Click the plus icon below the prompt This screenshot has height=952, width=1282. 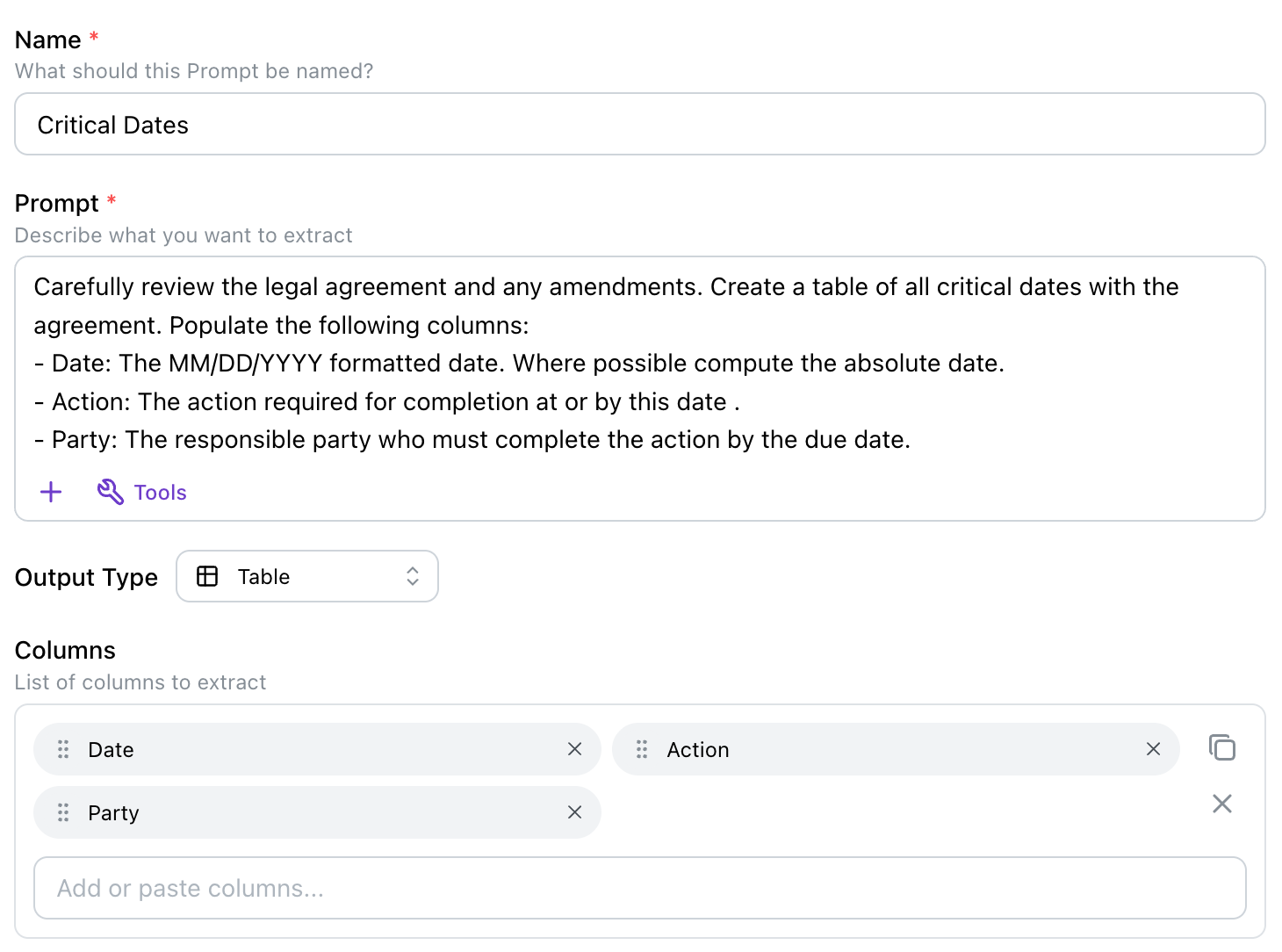point(51,492)
